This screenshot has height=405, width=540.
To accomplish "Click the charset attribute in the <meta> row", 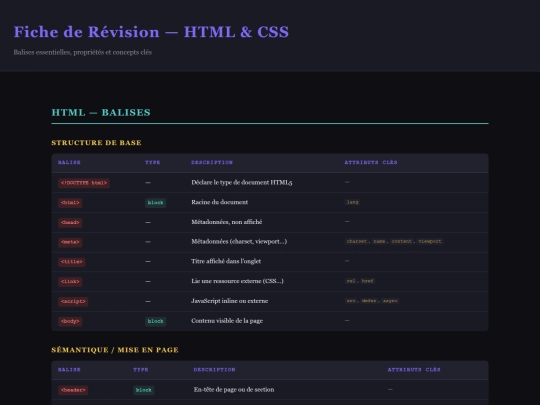I will 357,241.
